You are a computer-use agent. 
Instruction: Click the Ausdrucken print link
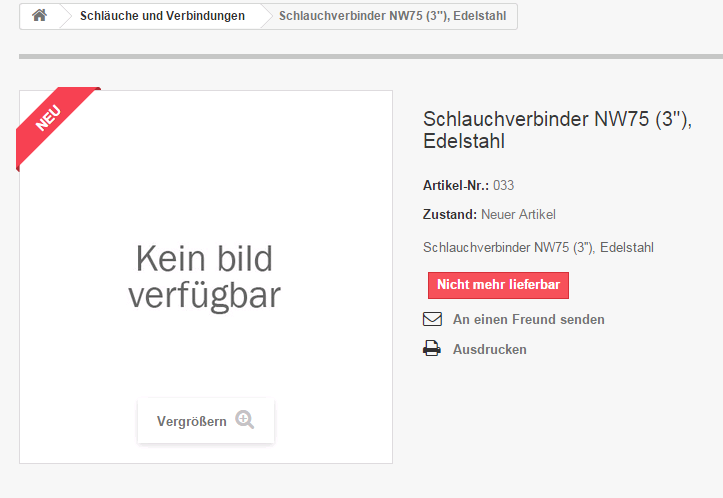489,349
